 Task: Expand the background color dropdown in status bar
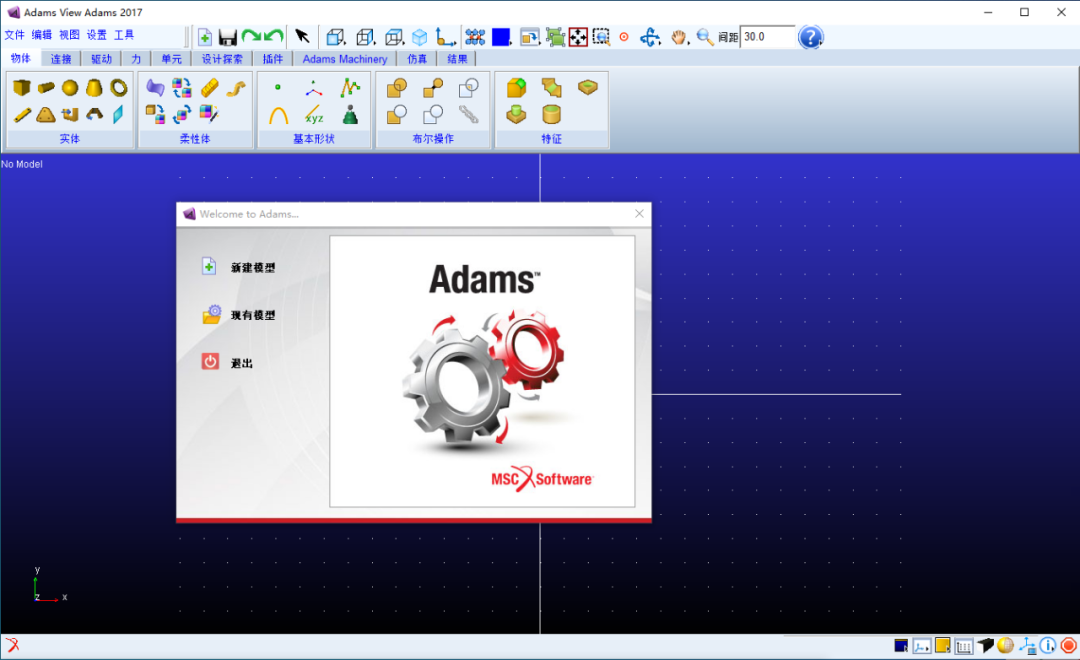(901, 646)
